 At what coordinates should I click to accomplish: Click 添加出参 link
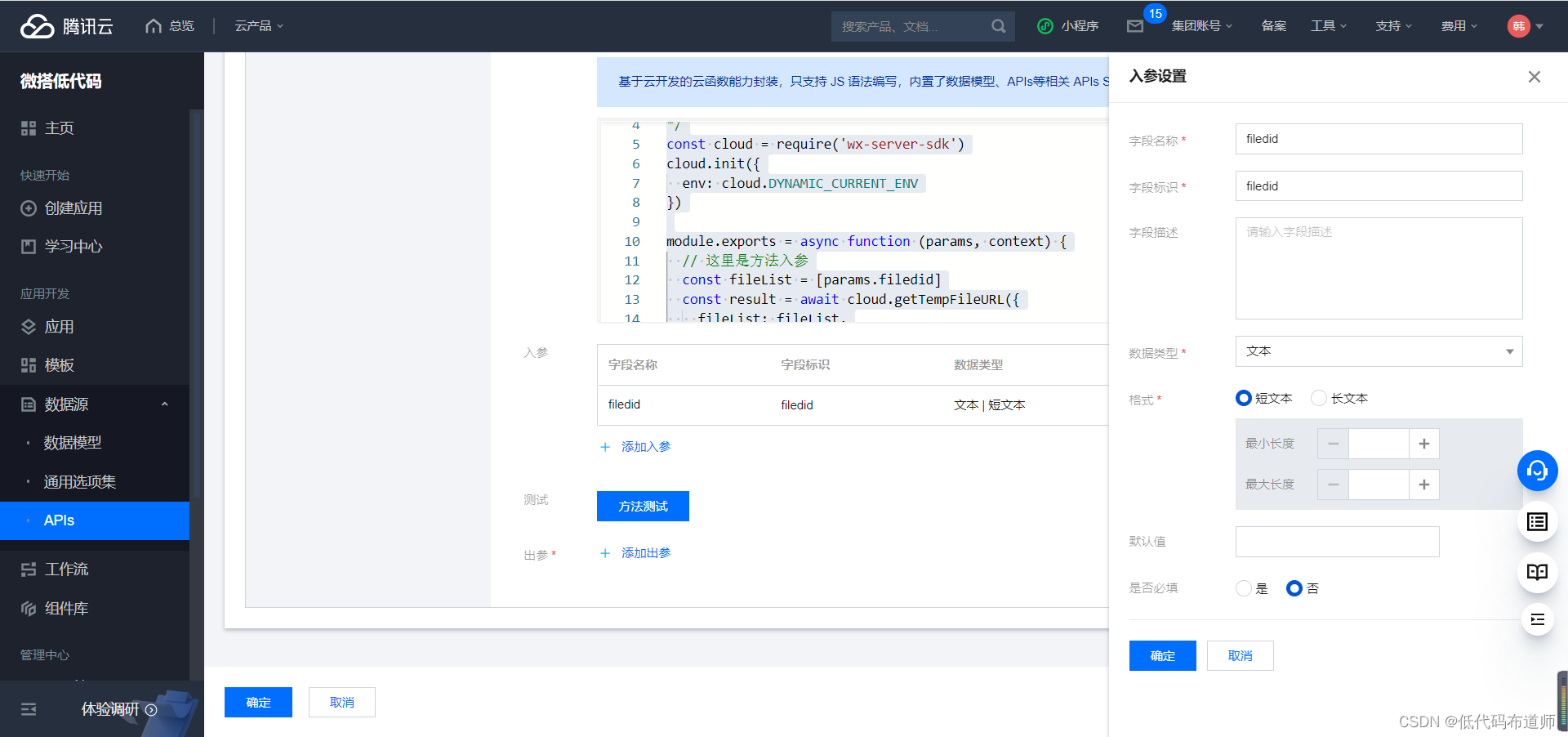pyautogui.click(x=635, y=553)
